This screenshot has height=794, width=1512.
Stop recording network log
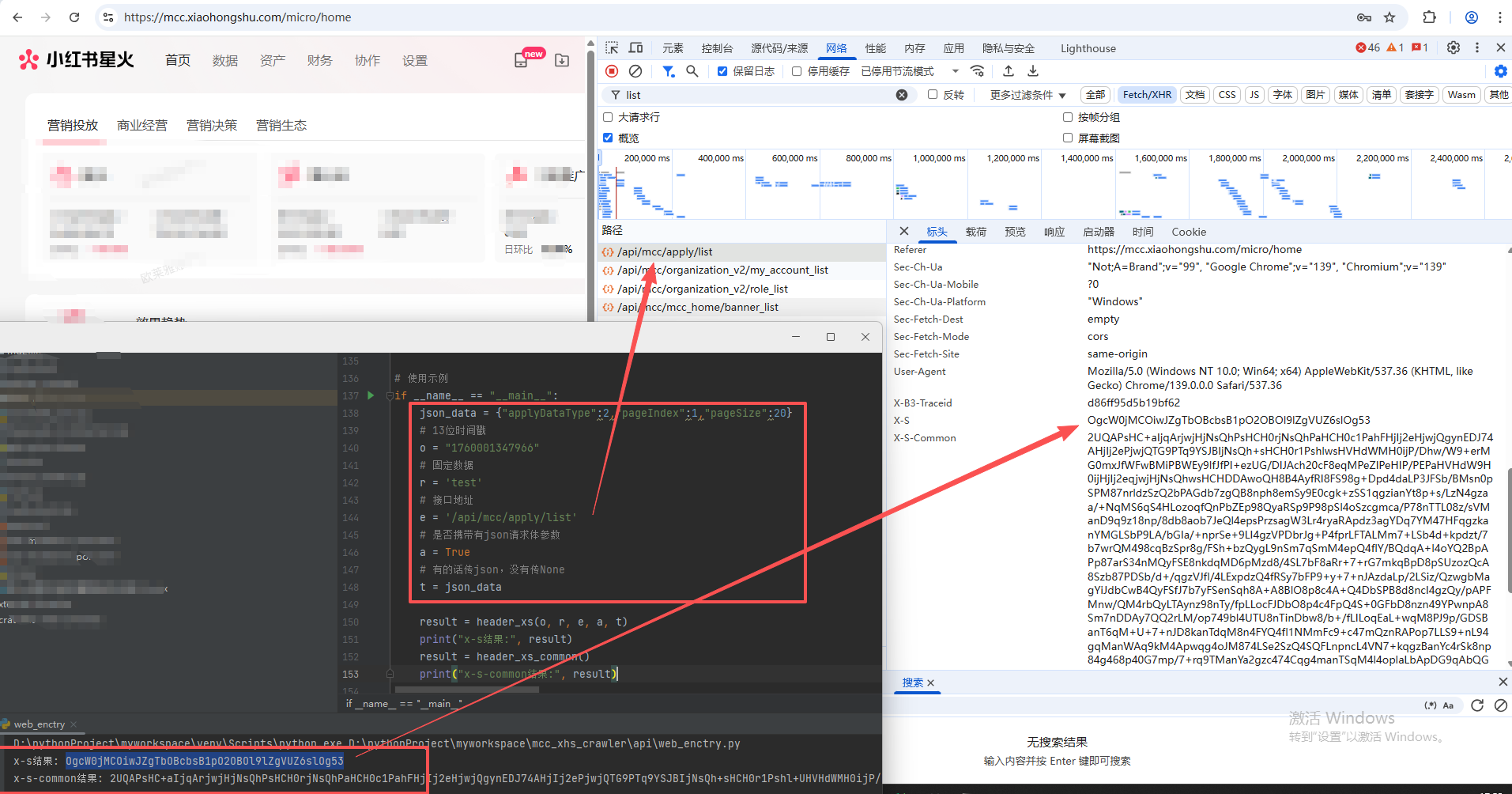(612, 71)
